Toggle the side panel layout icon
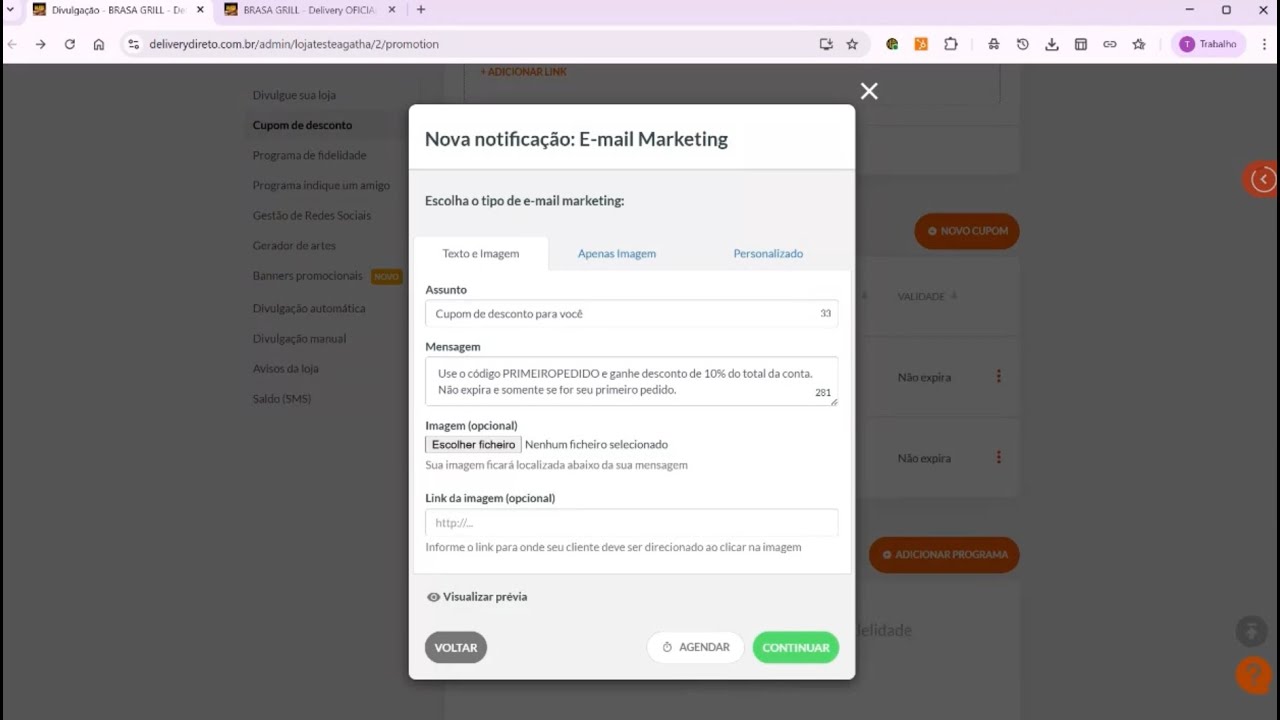Viewport: 1280px width, 720px height. click(1080, 44)
